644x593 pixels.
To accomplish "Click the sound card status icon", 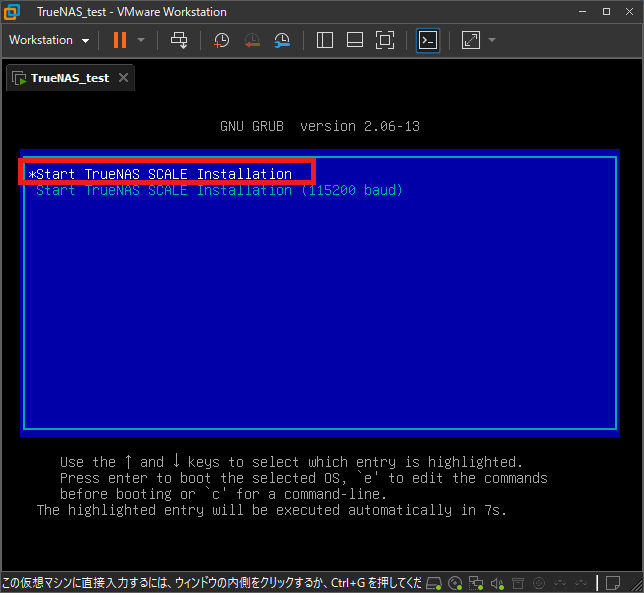I will 497,583.
